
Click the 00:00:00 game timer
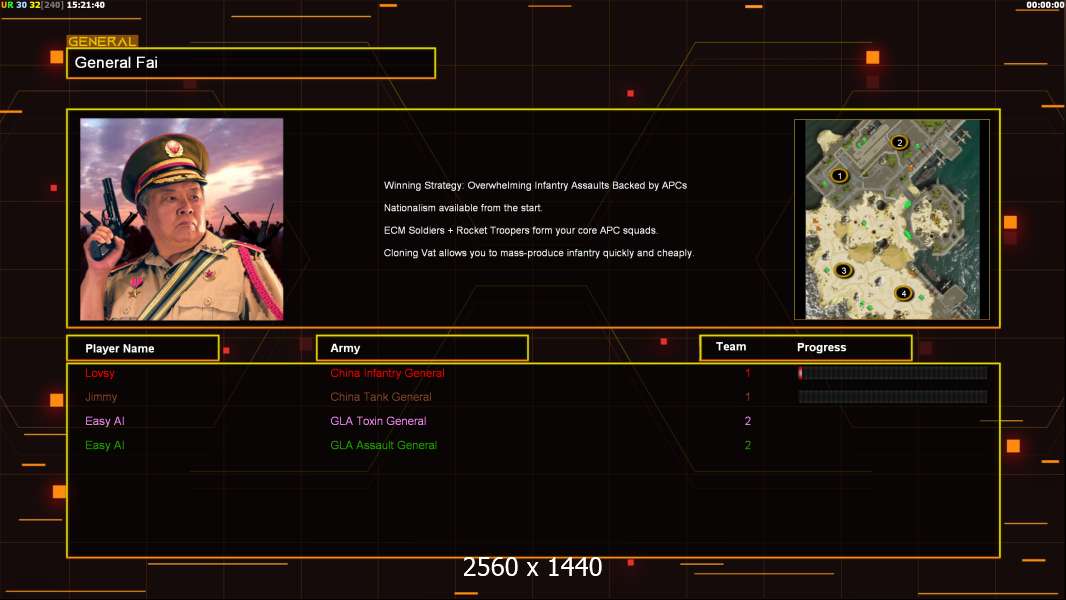click(1045, 5)
